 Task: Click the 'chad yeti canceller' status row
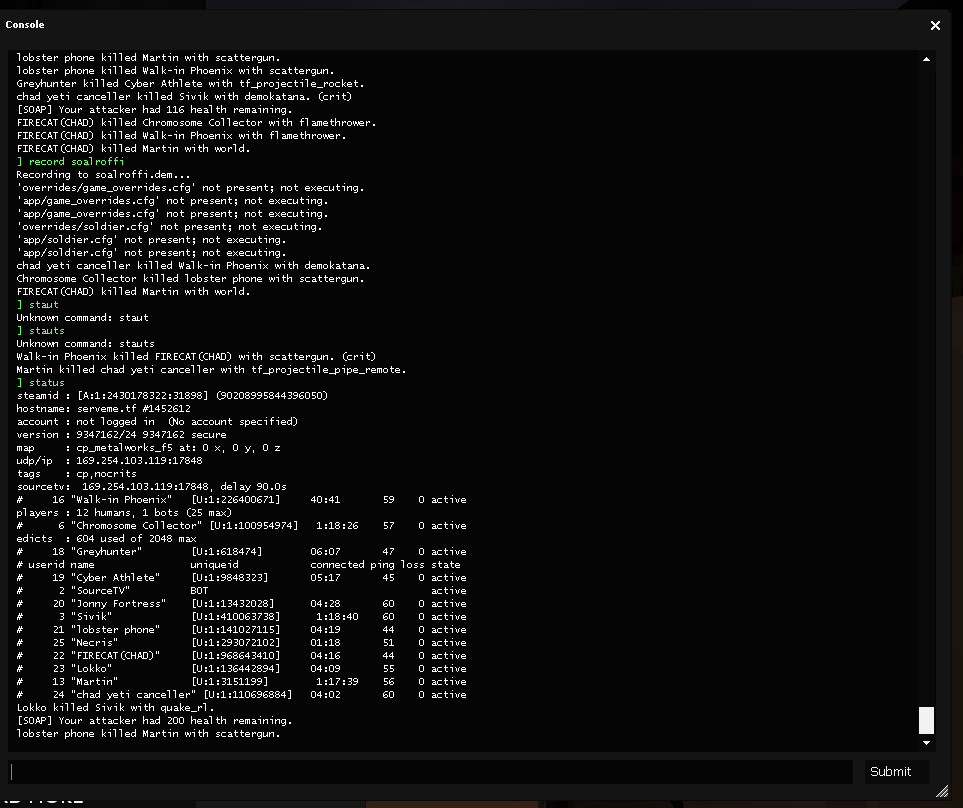[240, 694]
